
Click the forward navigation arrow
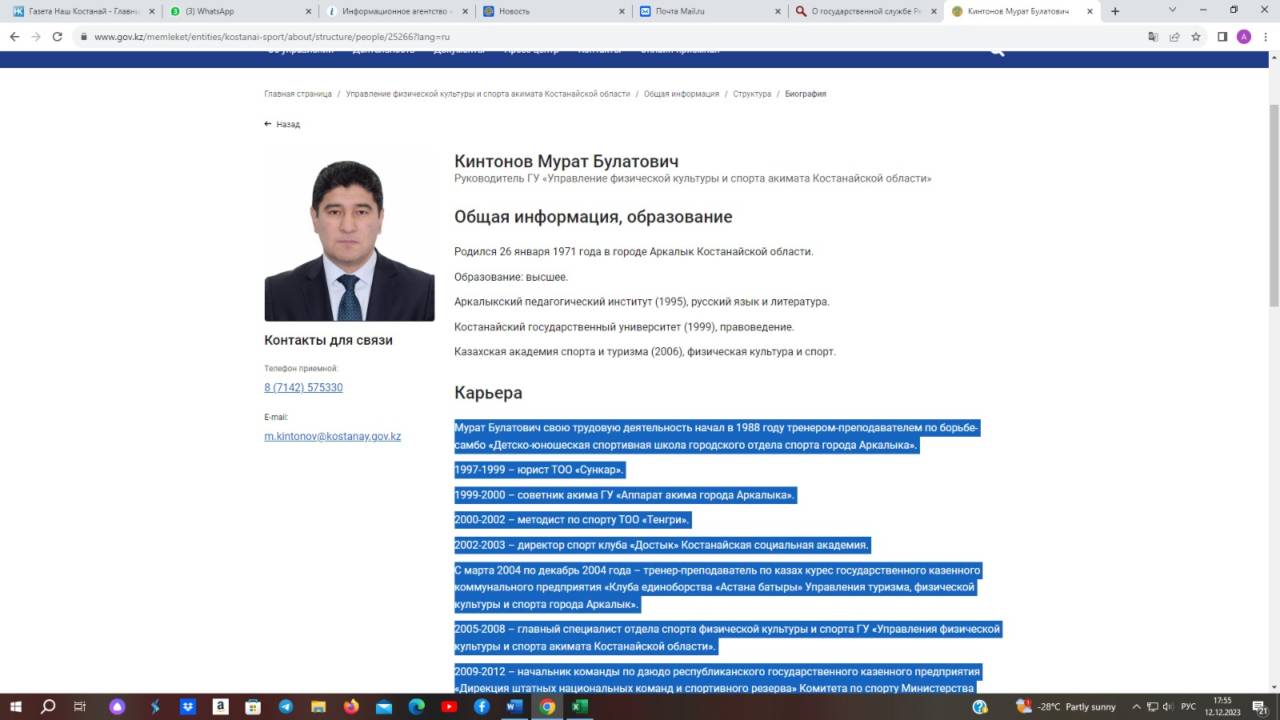point(36,37)
